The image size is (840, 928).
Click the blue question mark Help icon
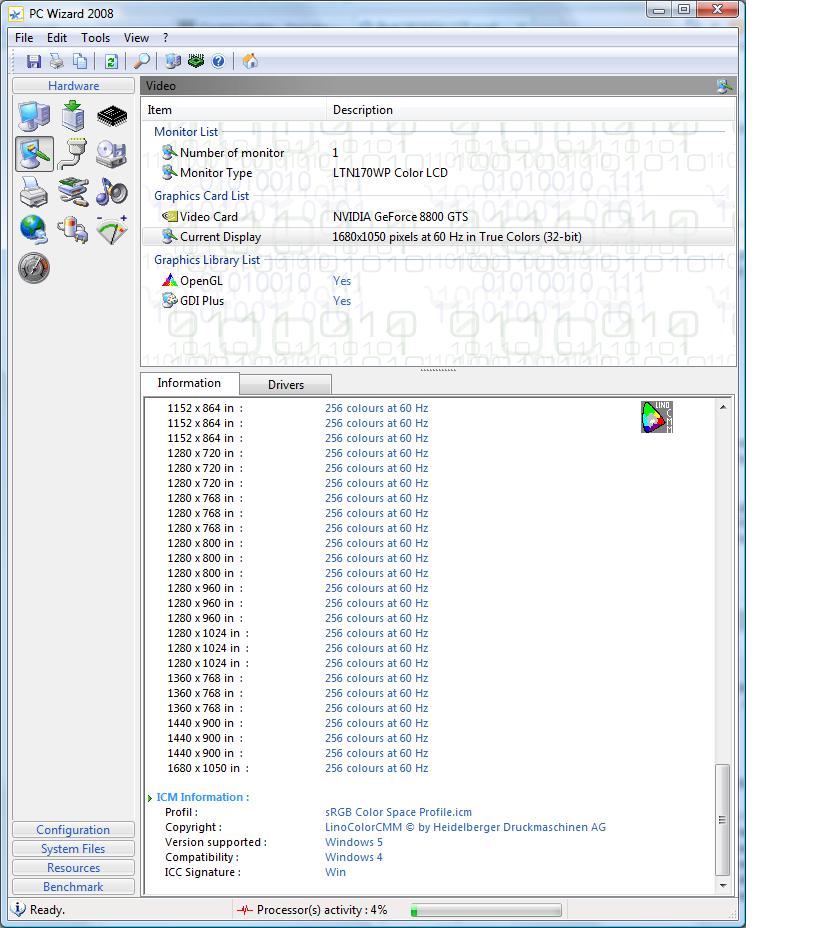click(x=218, y=61)
